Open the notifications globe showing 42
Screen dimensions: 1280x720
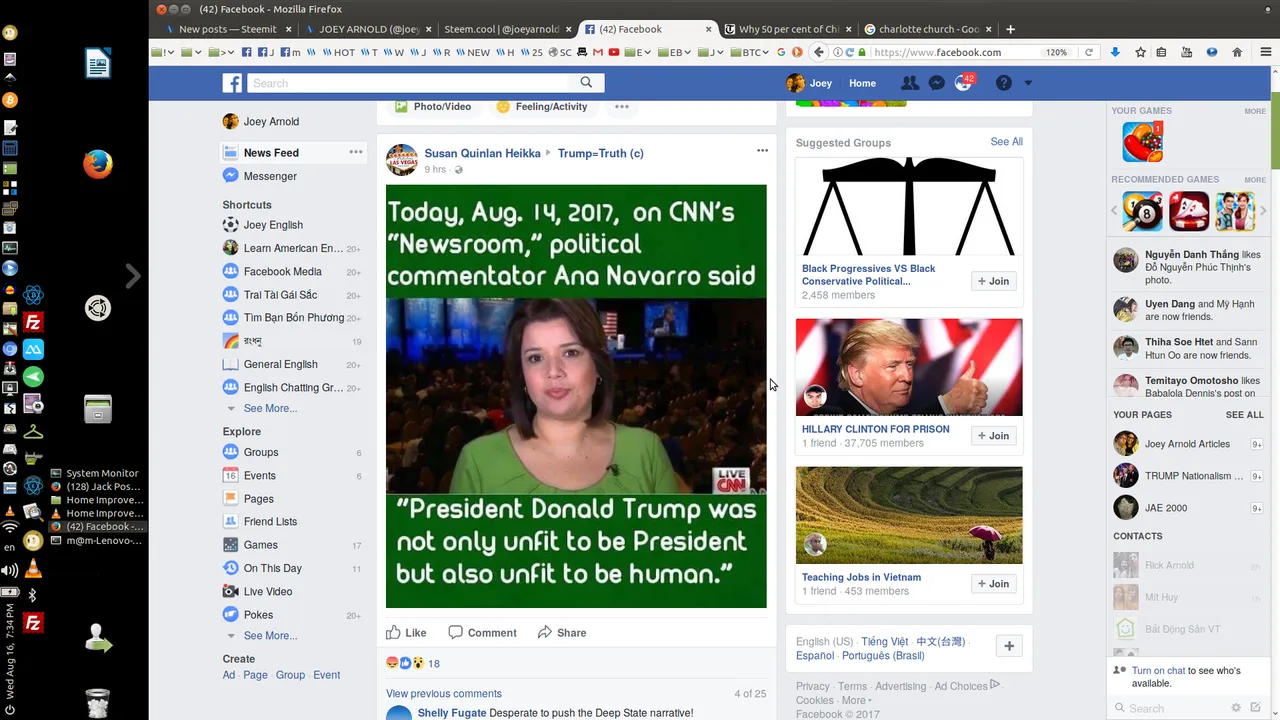coord(963,83)
